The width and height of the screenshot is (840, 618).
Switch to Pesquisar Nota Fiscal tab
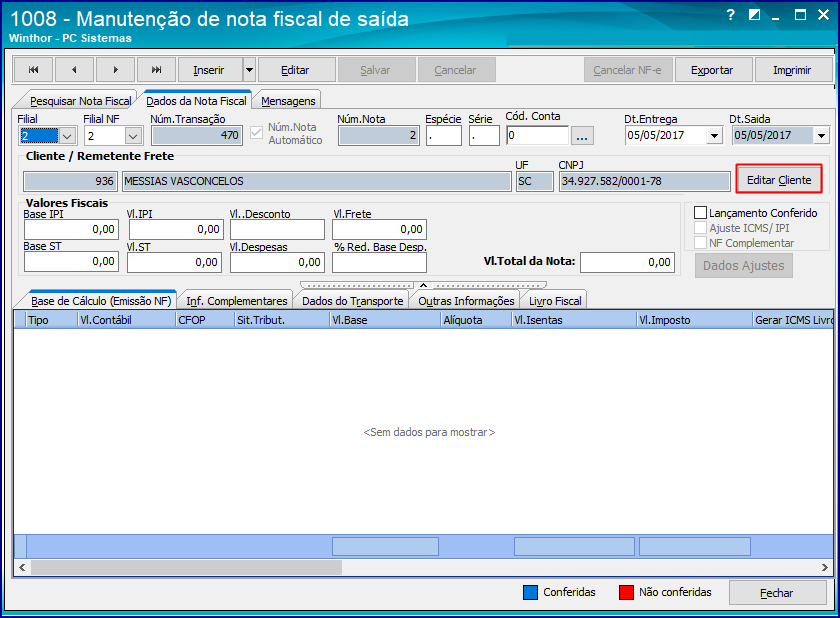tap(80, 101)
